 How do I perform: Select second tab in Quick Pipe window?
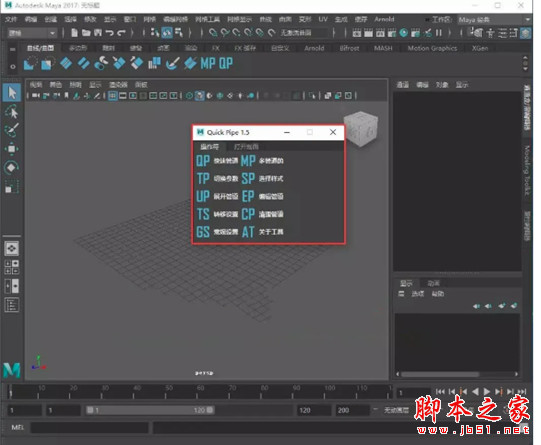click(246, 147)
